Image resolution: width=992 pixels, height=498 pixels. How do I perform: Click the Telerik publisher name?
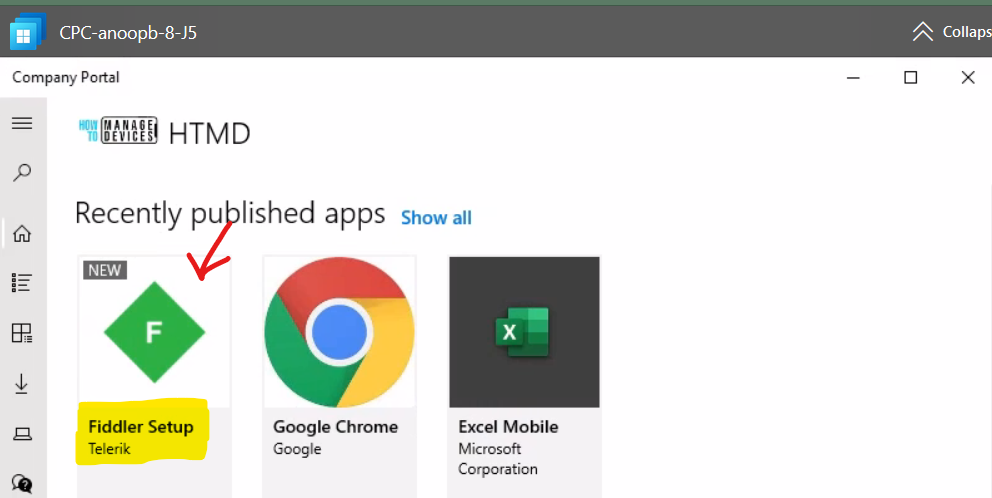point(109,449)
